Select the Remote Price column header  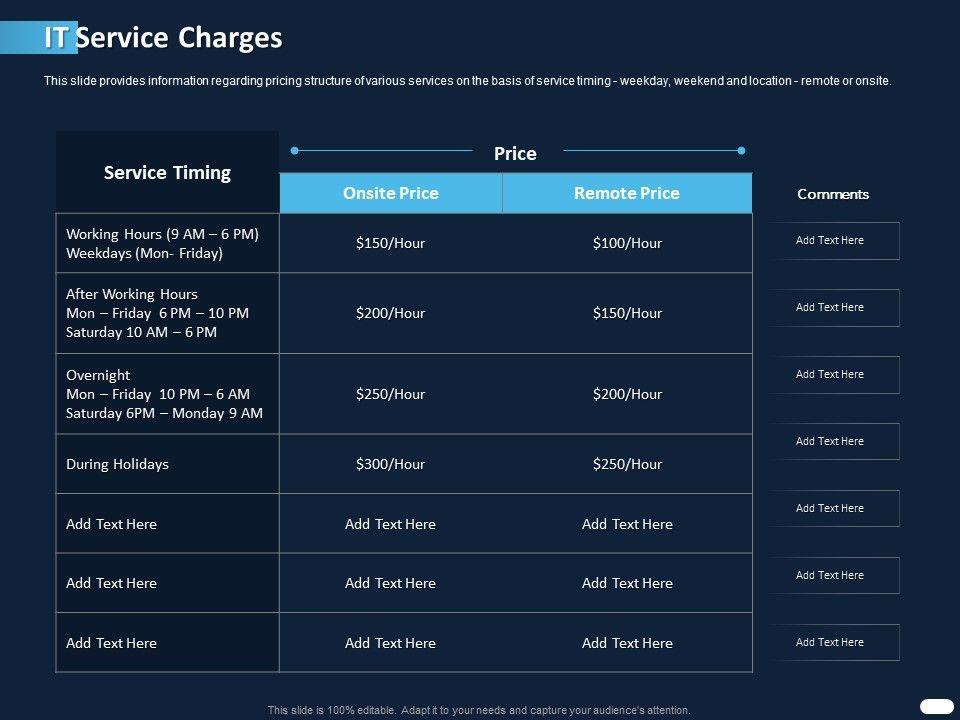click(626, 193)
